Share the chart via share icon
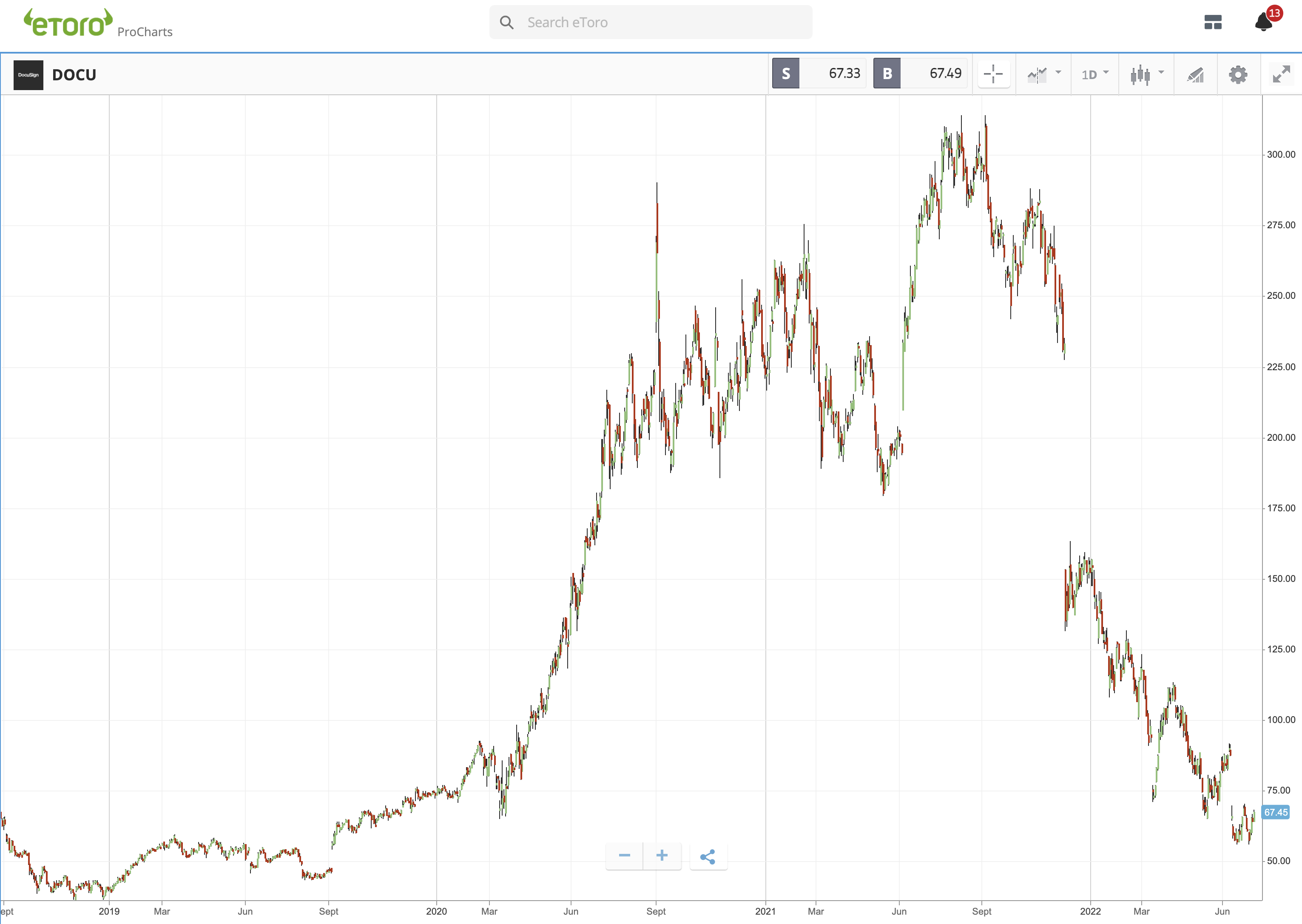Viewport: 1302px width, 924px height. 708,857
